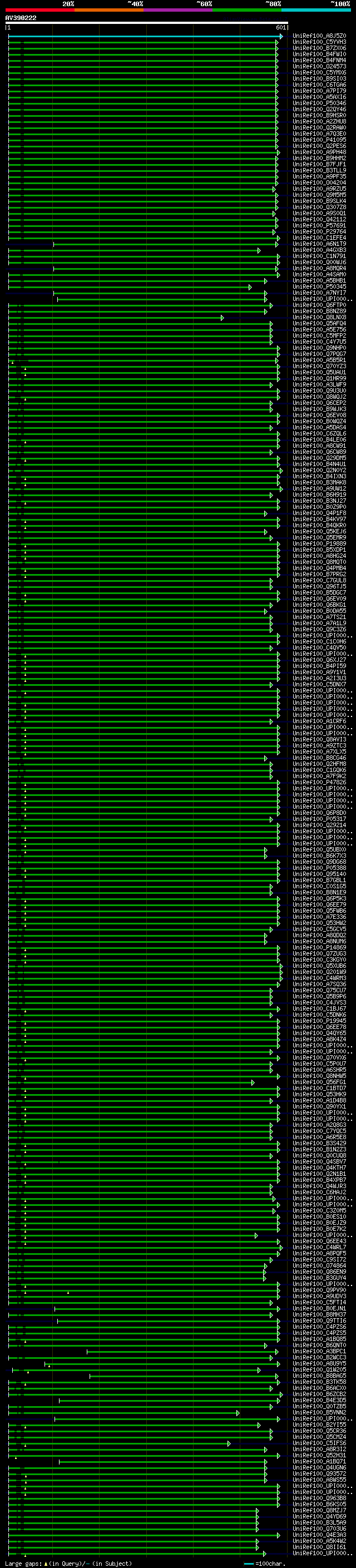Select the UniRef100_Q2PES6 label
Screen dimensions: 356x1568
[319, 146]
